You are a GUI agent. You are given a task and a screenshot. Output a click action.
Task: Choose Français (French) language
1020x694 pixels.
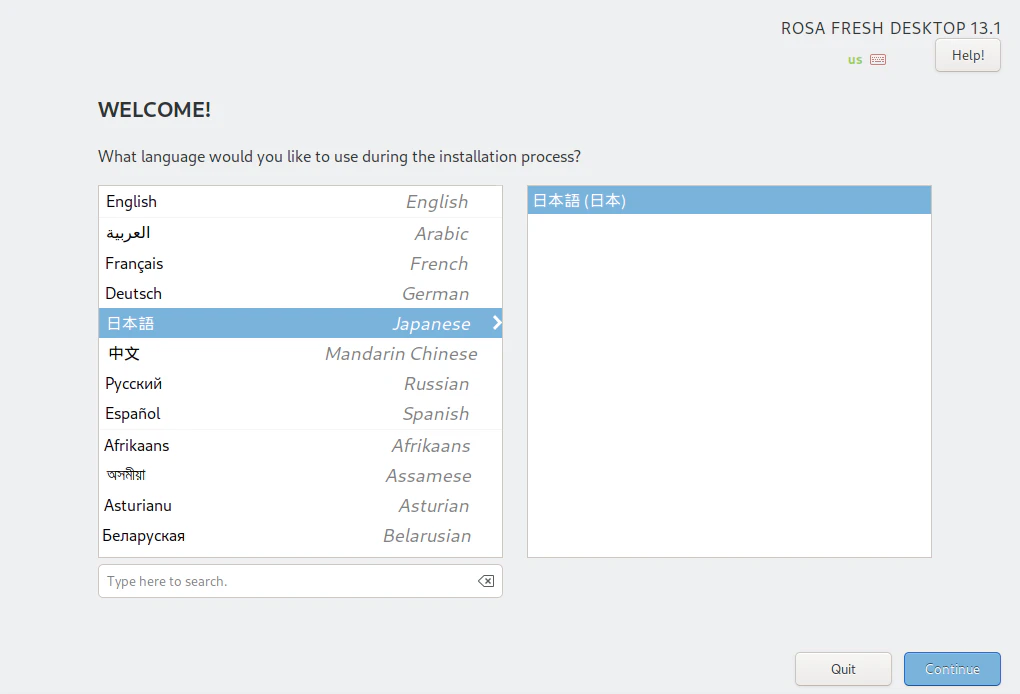point(300,263)
